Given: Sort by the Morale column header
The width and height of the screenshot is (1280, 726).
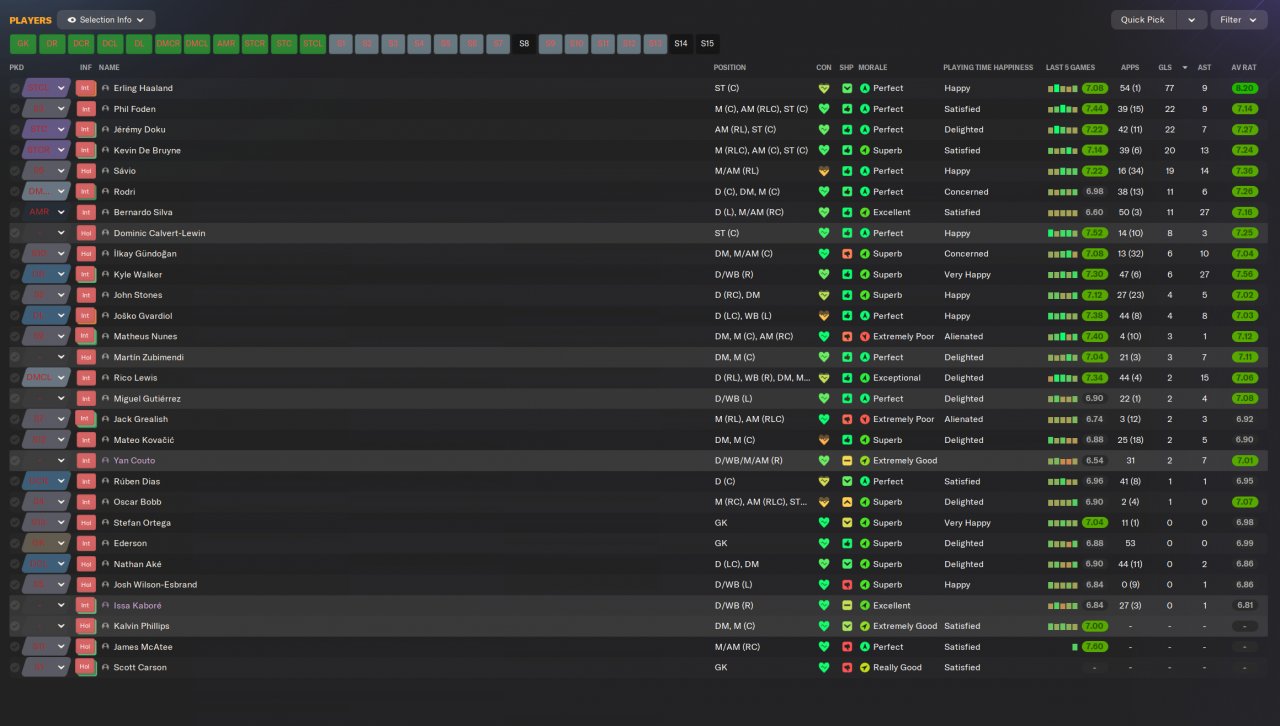Looking at the screenshot, I should 873,68.
